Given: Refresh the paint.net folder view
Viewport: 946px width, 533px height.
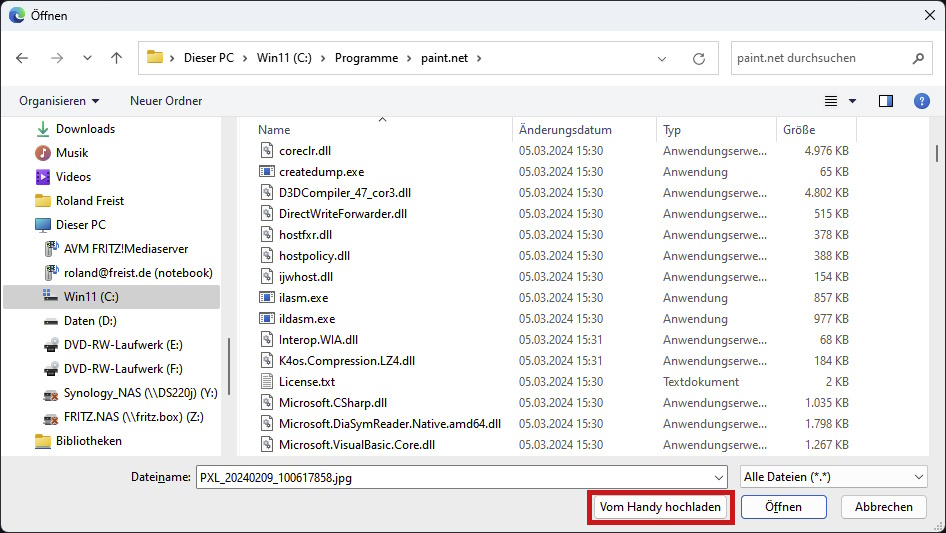Looking at the screenshot, I should click(699, 58).
